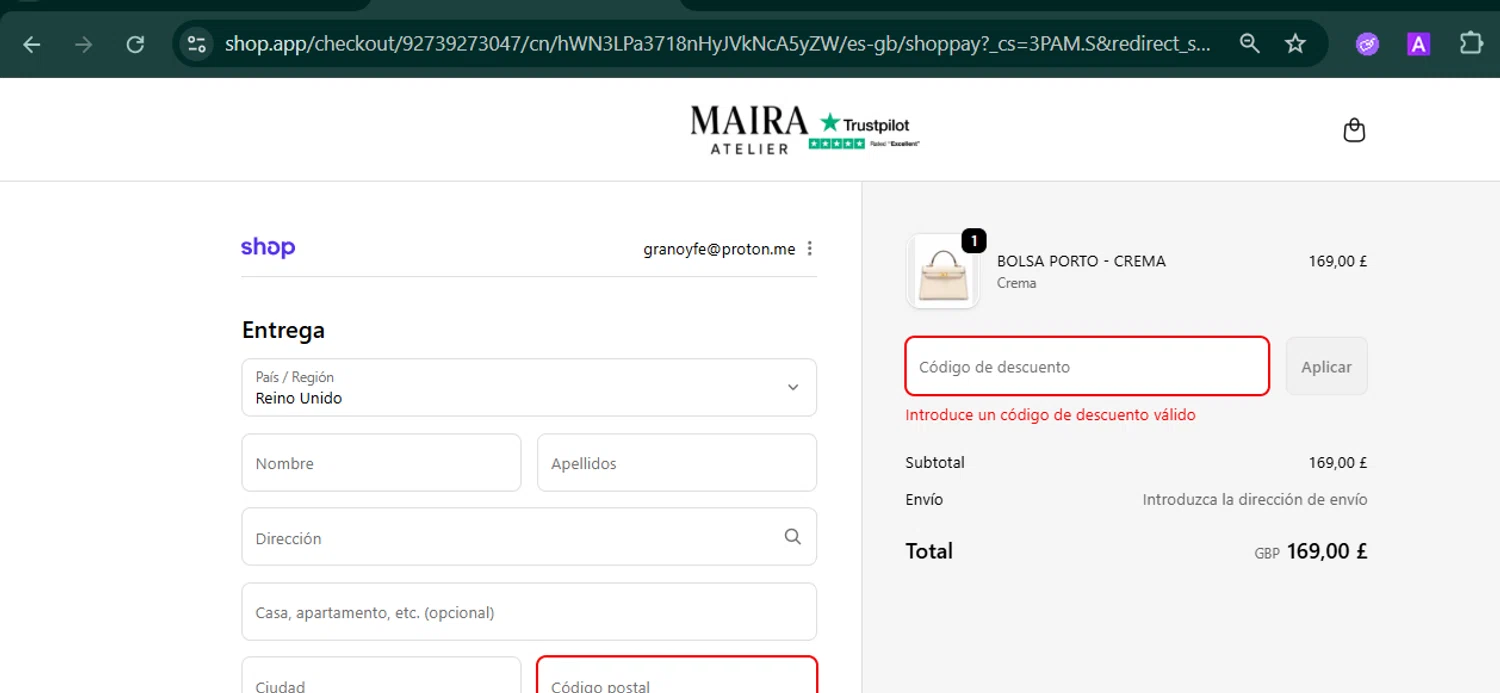Click the Envío label
The height and width of the screenshot is (693, 1500).
pos(924,499)
